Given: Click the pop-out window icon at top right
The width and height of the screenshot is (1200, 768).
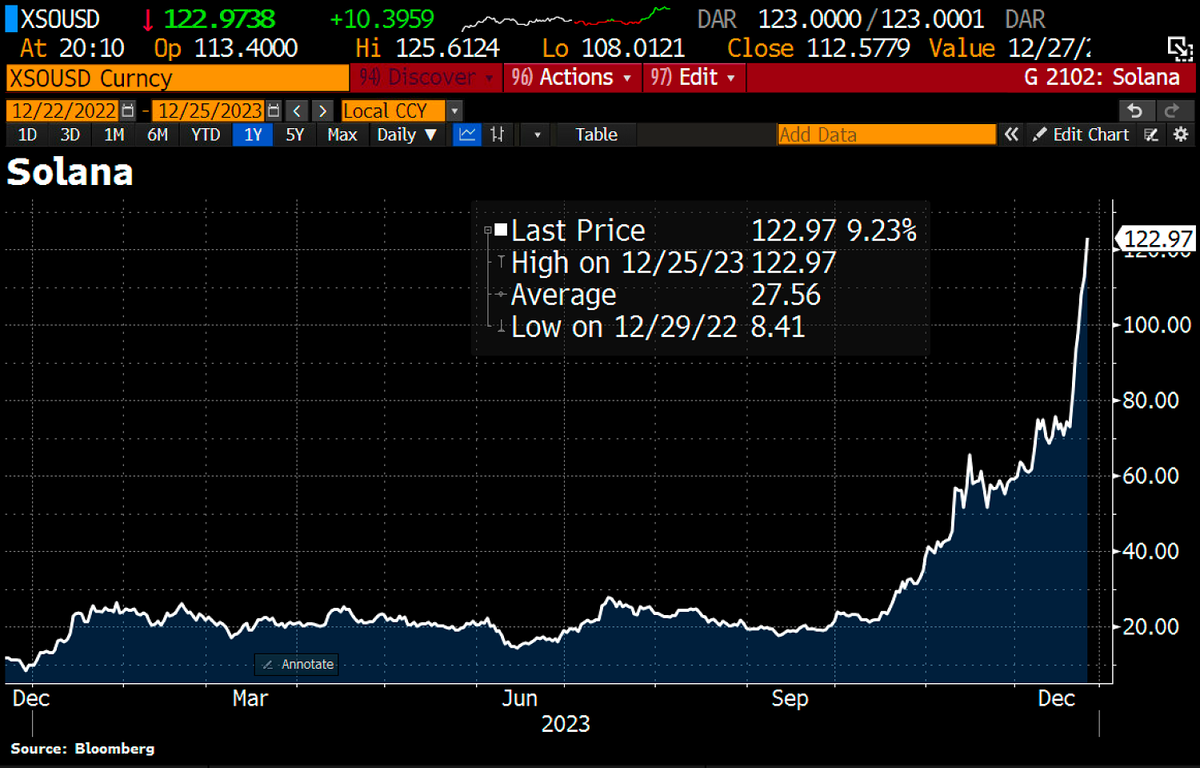Looking at the screenshot, I should coord(1178,47).
